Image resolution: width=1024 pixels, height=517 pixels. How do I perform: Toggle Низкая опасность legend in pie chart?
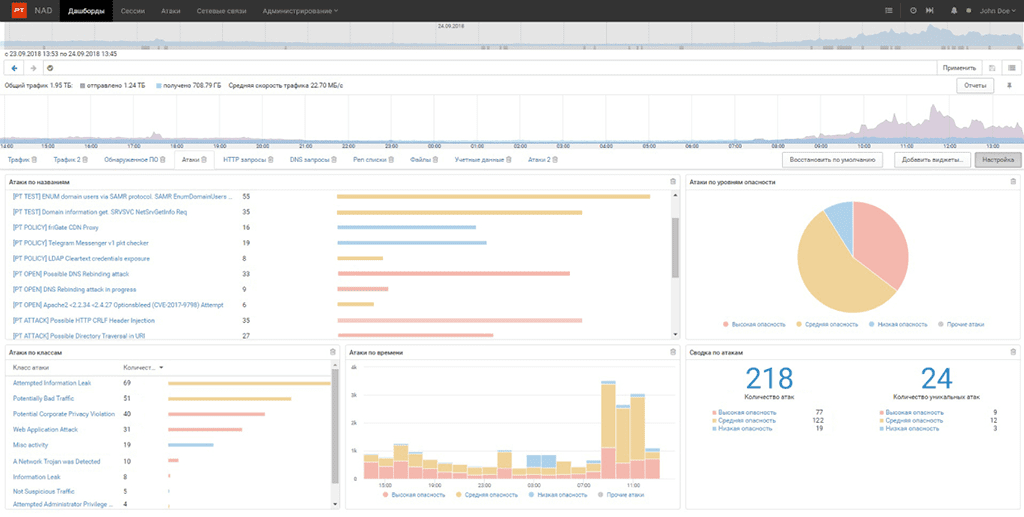[898, 325]
